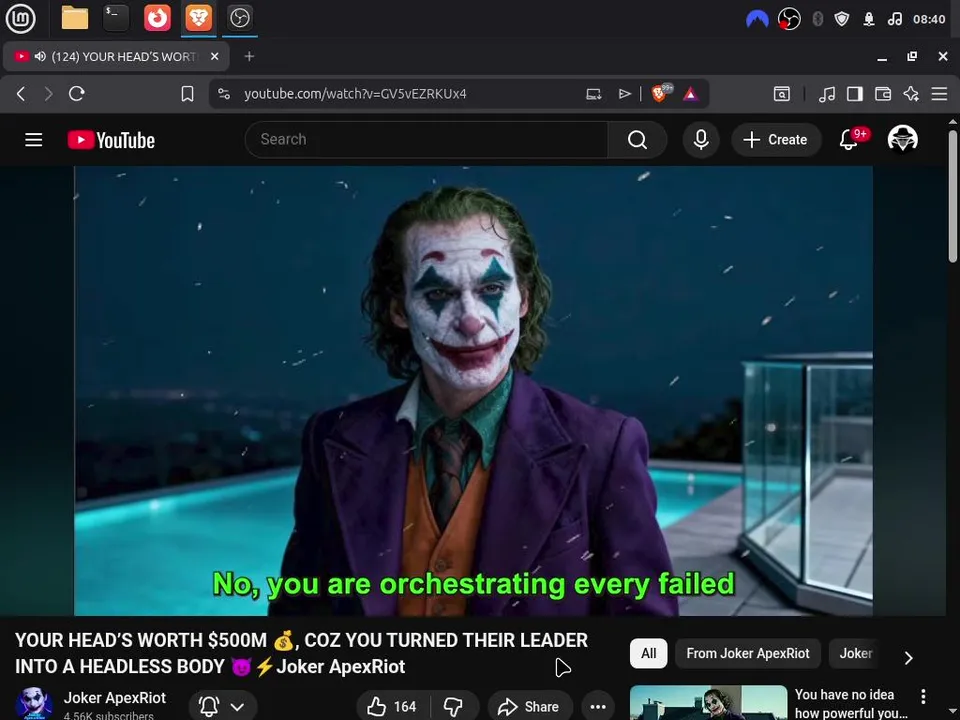Open the music note sound applet

pyautogui.click(x=894, y=19)
